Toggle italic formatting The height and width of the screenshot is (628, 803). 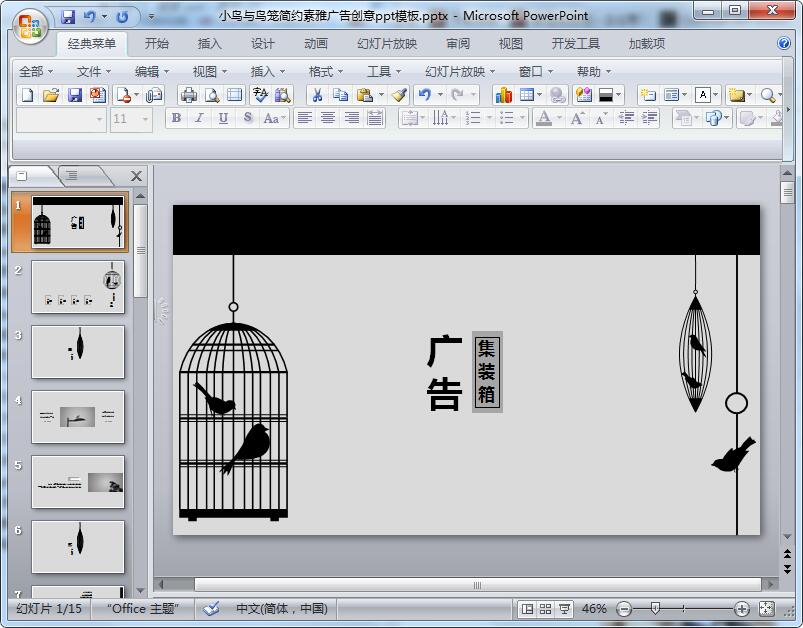(199, 118)
